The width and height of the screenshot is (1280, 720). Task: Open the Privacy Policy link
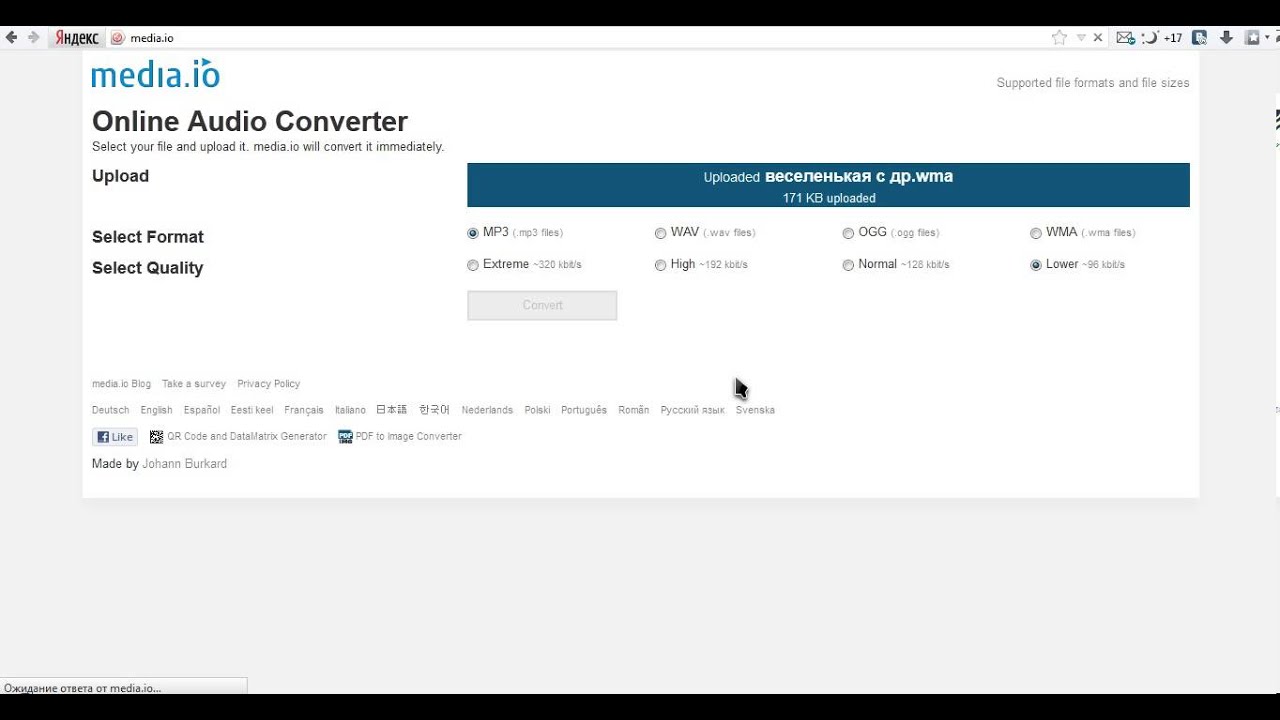(268, 384)
